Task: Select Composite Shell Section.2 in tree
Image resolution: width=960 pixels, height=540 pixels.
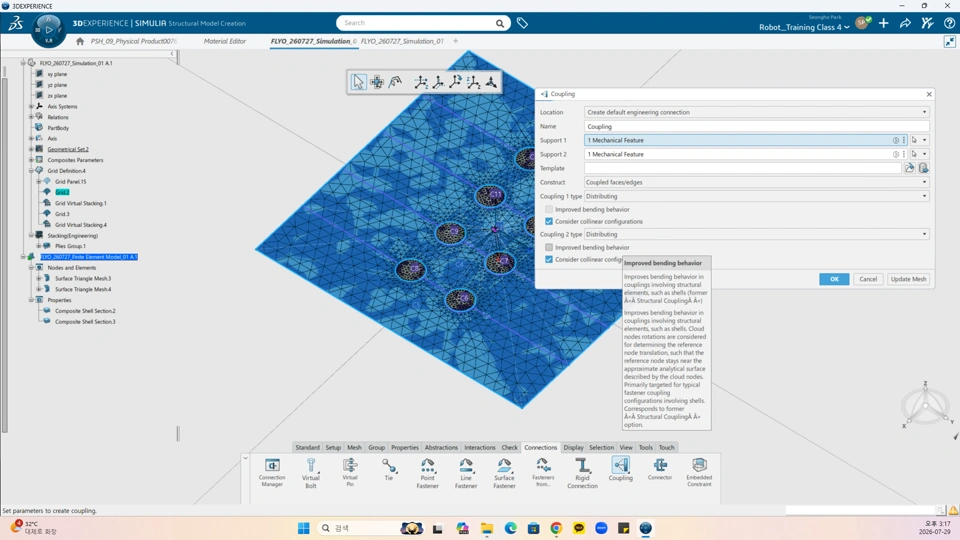Action: click(85, 311)
